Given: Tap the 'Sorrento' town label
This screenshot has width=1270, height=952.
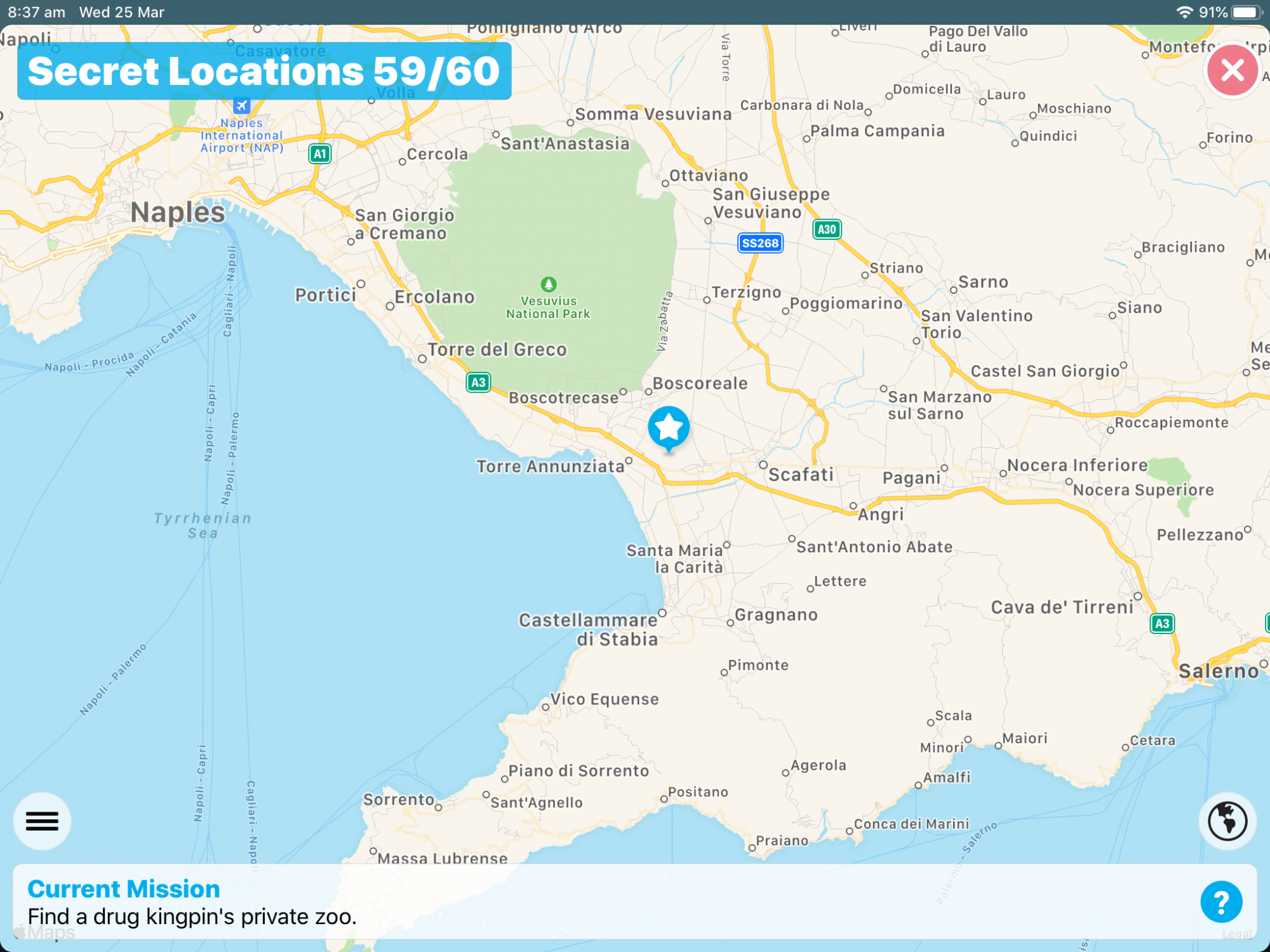Looking at the screenshot, I should click(399, 799).
